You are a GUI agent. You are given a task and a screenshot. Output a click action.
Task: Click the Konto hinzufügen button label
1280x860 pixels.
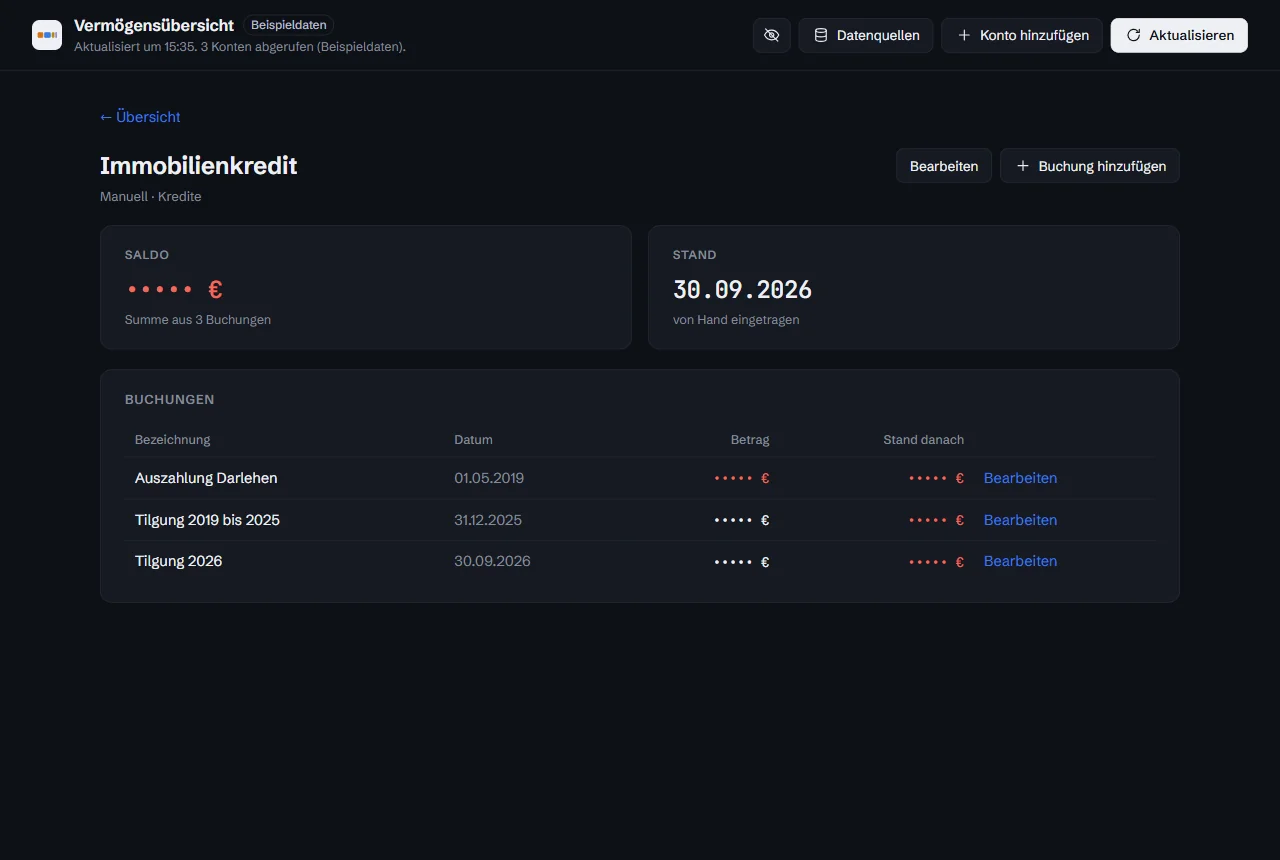click(1034, 35)
